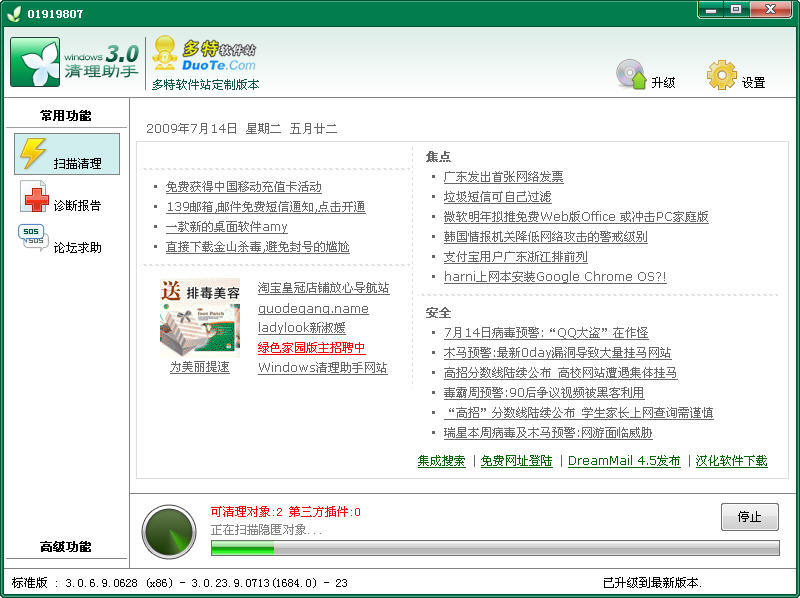
Task: Open “高招”分数线 学生家长 link
Action: (579, 413)
